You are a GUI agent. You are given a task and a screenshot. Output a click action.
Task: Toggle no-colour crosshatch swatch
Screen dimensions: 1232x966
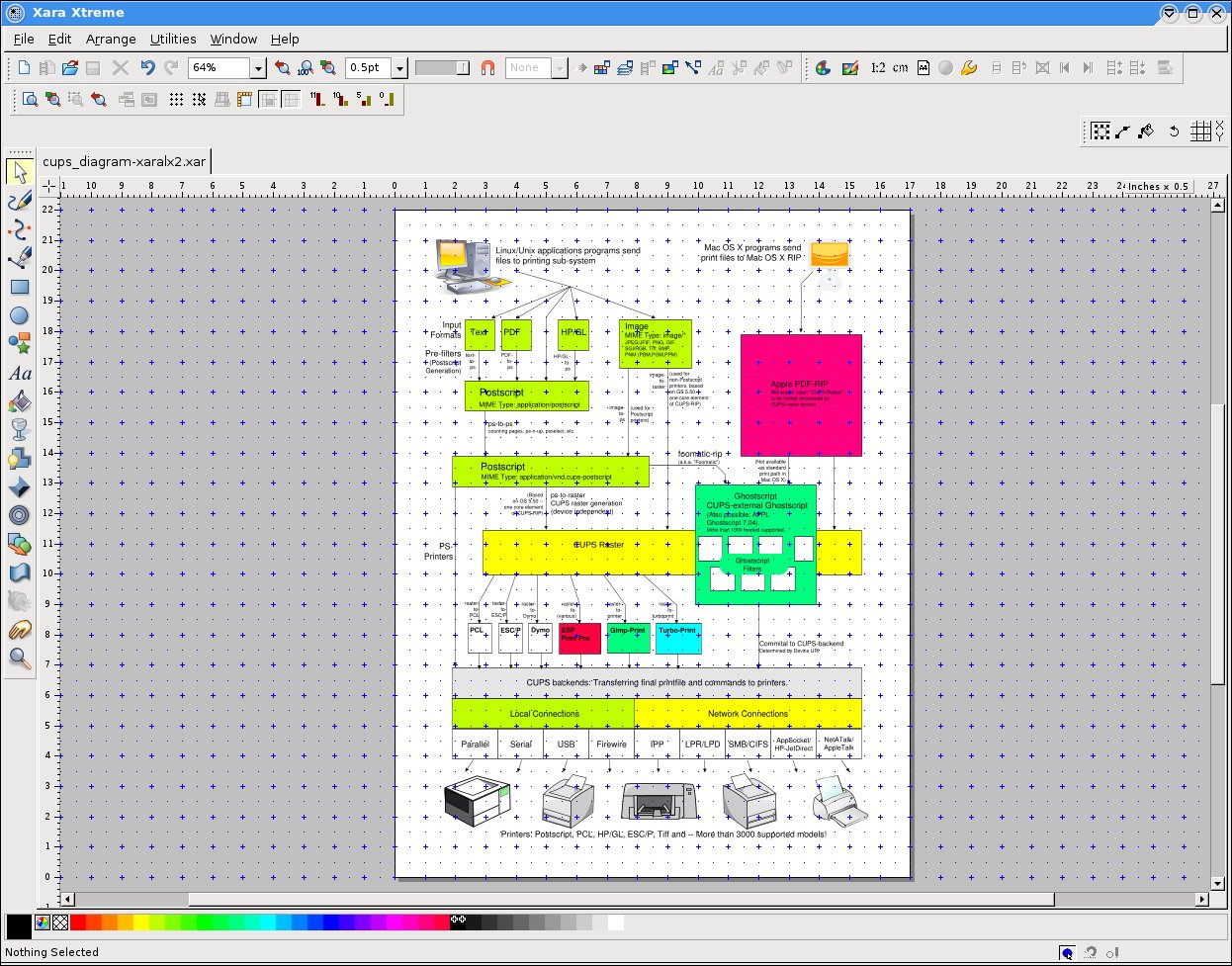pyautogui.click(x=60, y=922)
